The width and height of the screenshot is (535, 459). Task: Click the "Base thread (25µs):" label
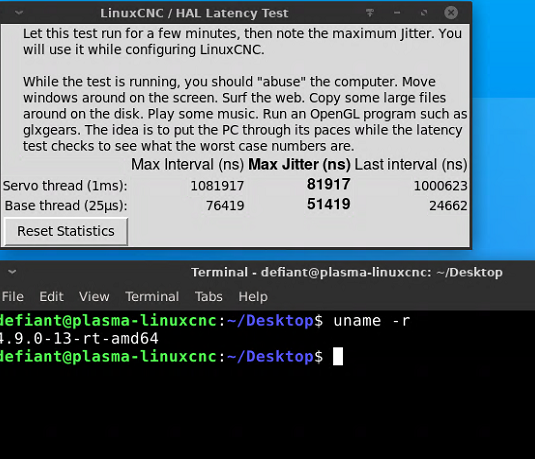point(66,206)
